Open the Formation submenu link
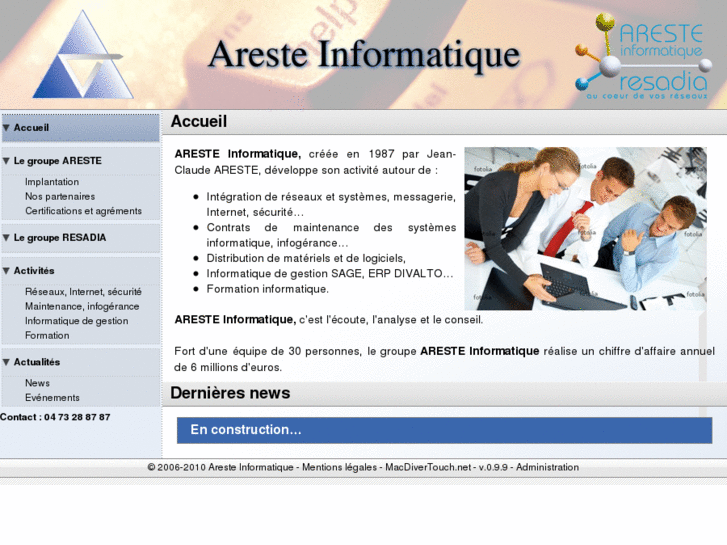Viewport: 727px width, 545px height. coord(47,335)
